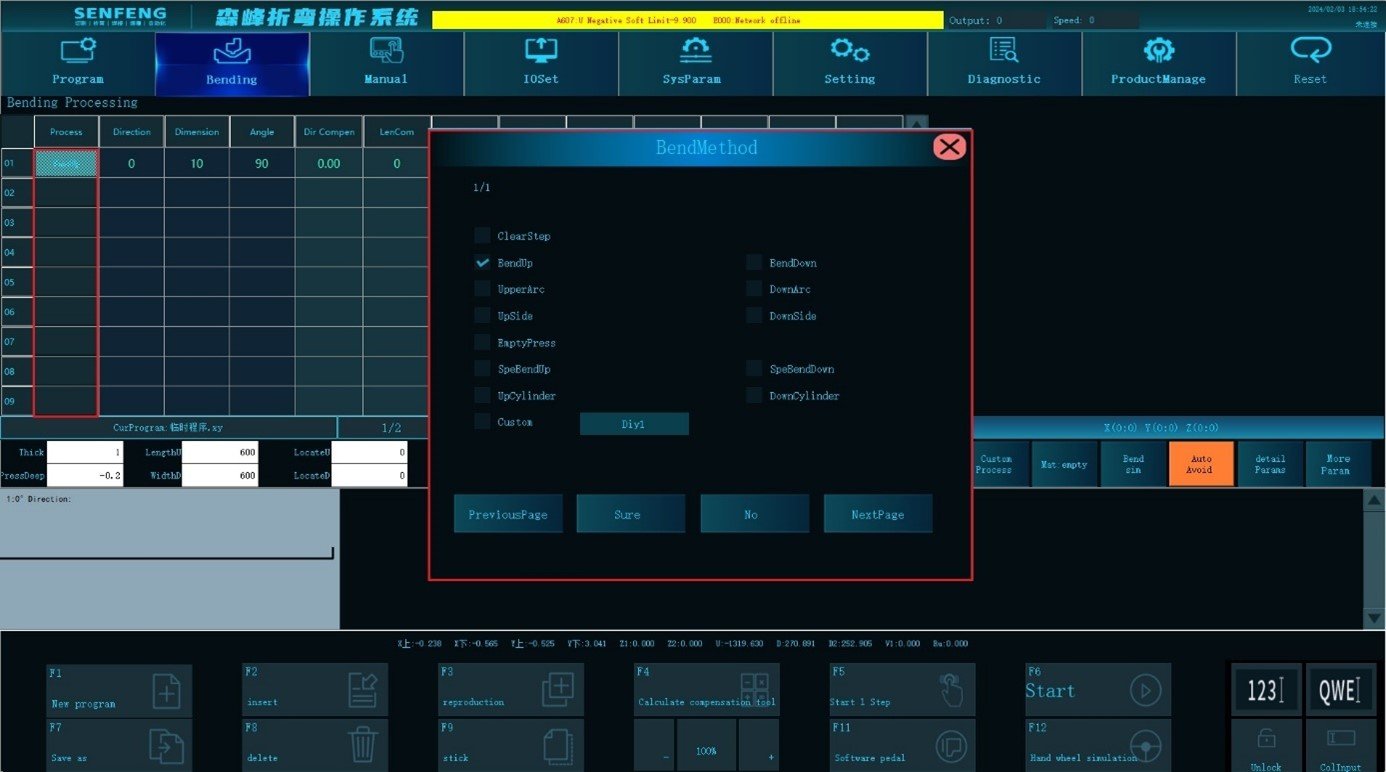Click the Thick value input field
1386x772 pixels.
(x=85, y=452)
